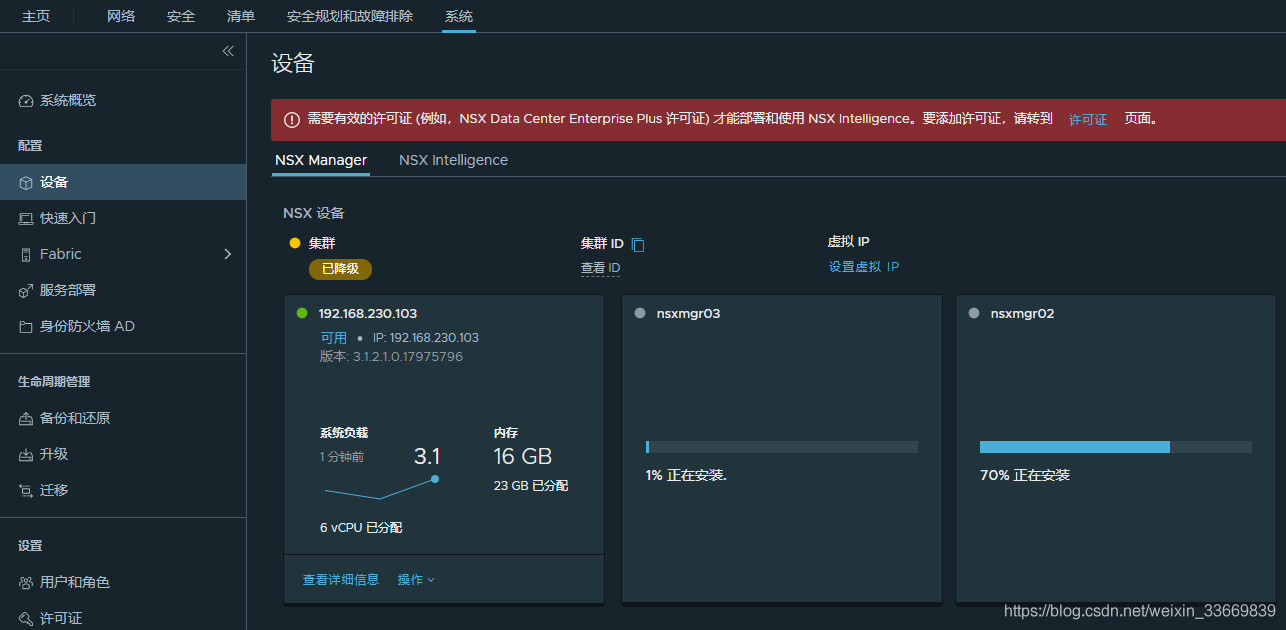The width and height of the screenshot is (1286, 630).
Task: Click the 已降级 status badge
Action: (x=340, y=269)
